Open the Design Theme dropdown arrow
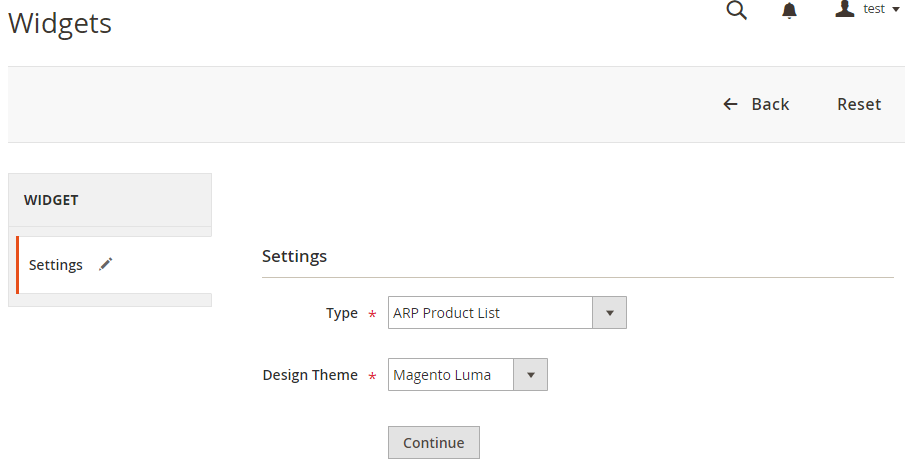The width and height of the screenshot is (905, 463). 530,375
